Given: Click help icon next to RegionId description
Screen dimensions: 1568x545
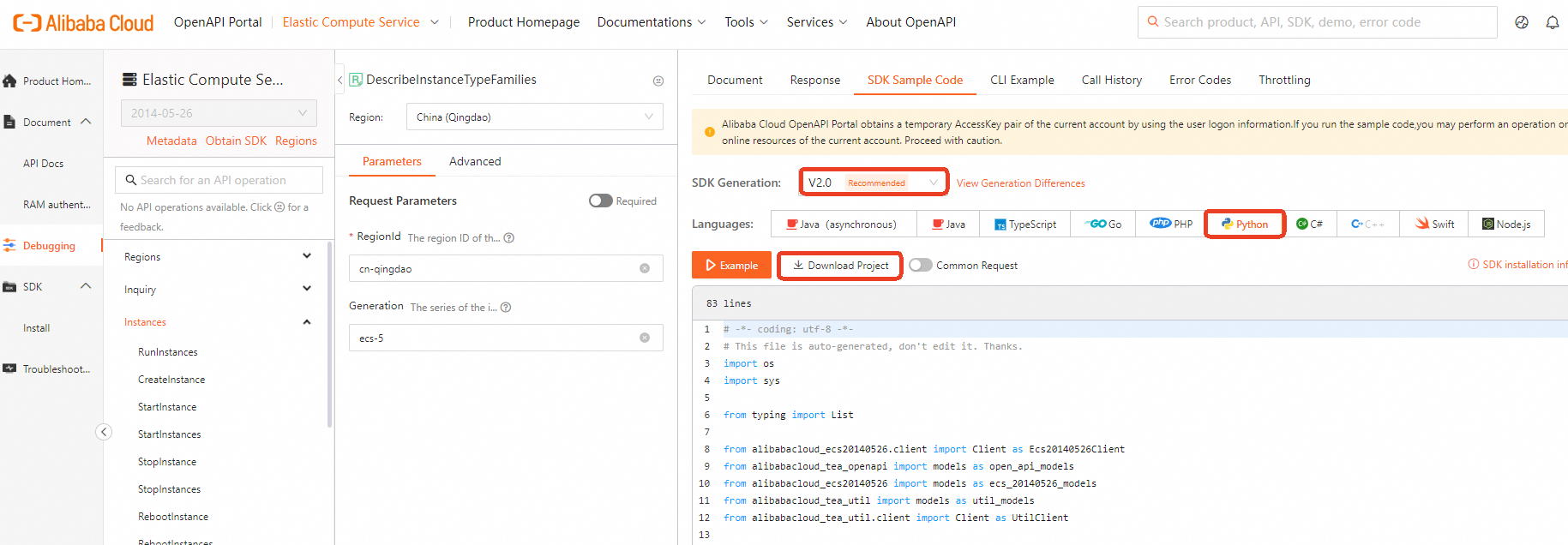Looking at the screenshot, I should click(x=509, y=238).
